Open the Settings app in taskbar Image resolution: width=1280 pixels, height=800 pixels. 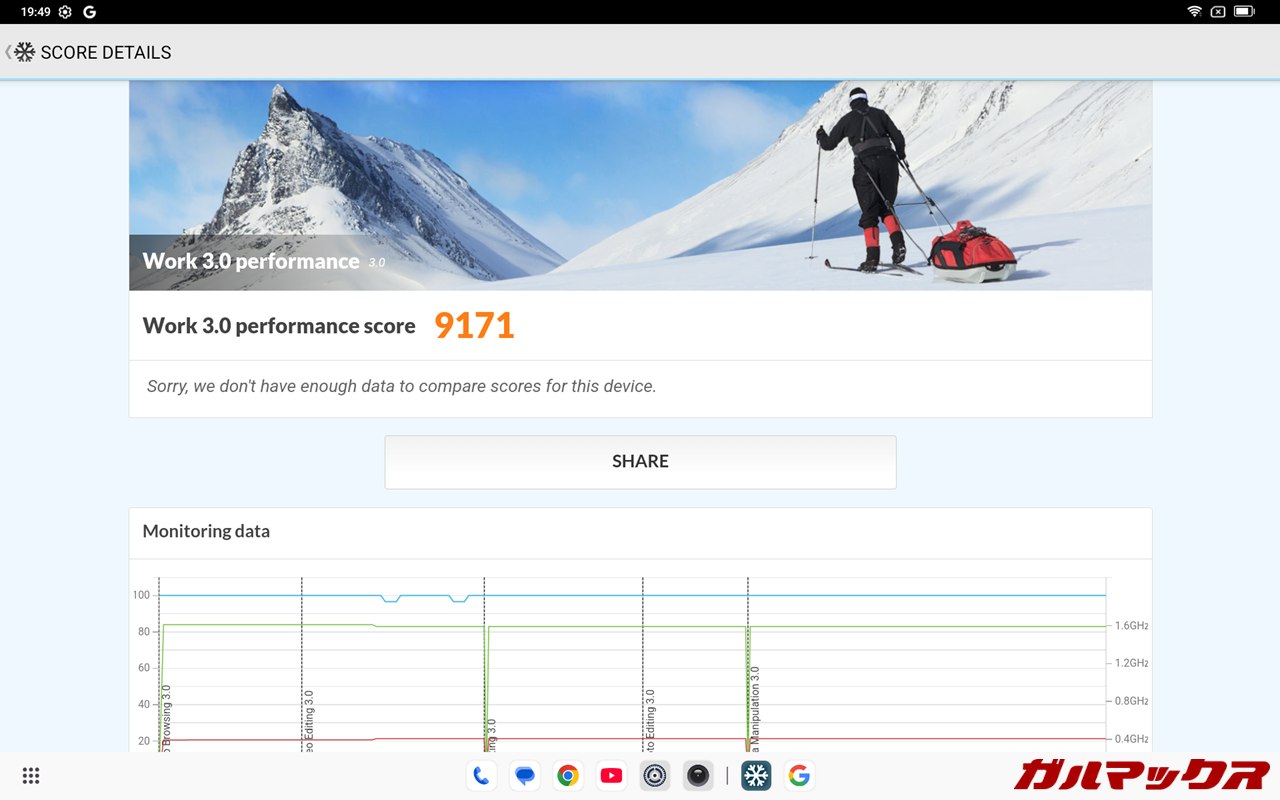[x=655, y=775]
